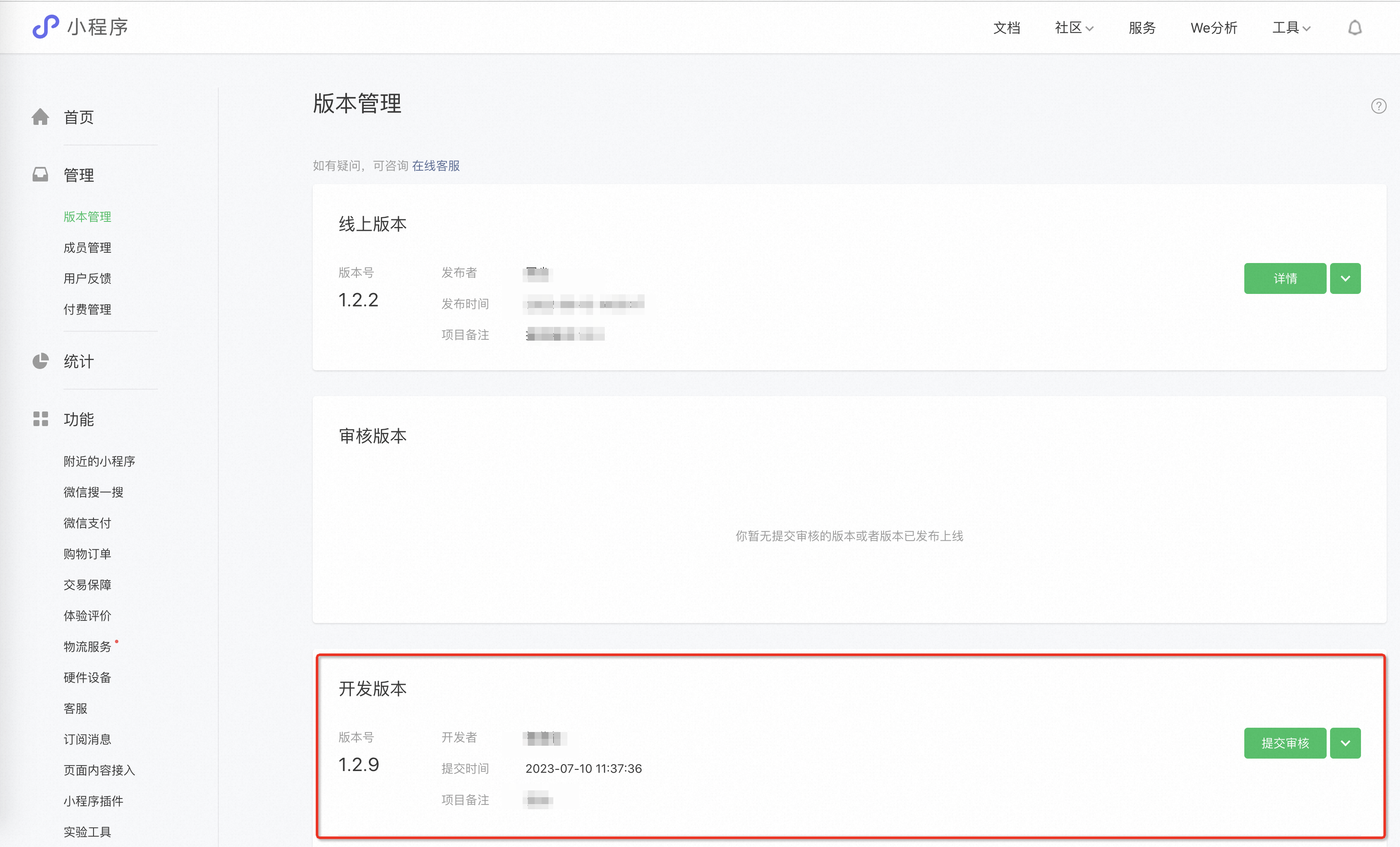Open the 在线客服 link
This screenshot has width=1400, height=847.
[x=435, y=166]
